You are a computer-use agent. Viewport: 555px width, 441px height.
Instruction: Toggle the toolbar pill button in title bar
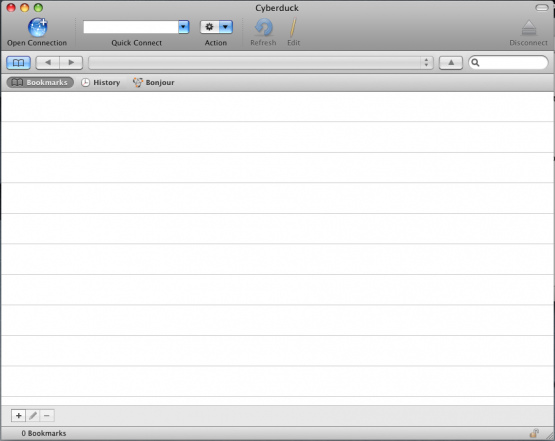pyautogui.click(x=542, y=7)
